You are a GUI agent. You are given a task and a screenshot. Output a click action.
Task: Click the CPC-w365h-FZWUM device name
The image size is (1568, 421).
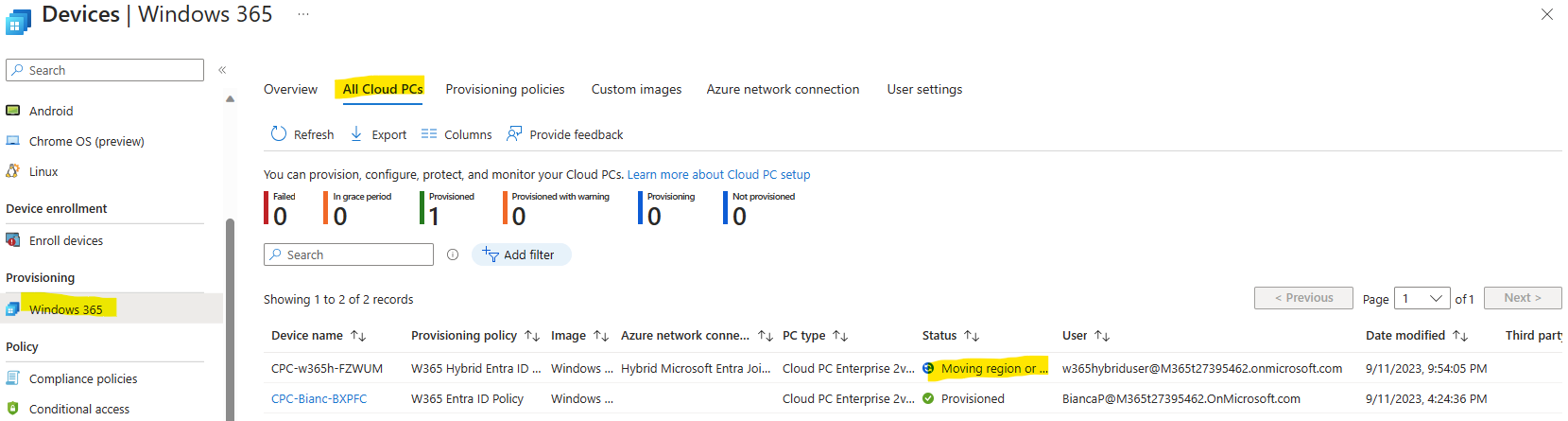[x=327, y=368]
